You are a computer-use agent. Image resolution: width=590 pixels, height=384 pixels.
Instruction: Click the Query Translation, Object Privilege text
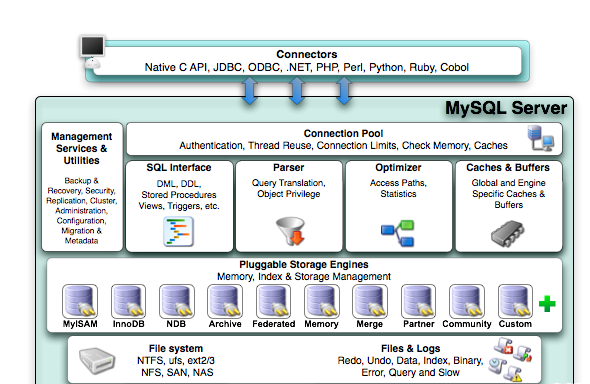click(289, 188)
